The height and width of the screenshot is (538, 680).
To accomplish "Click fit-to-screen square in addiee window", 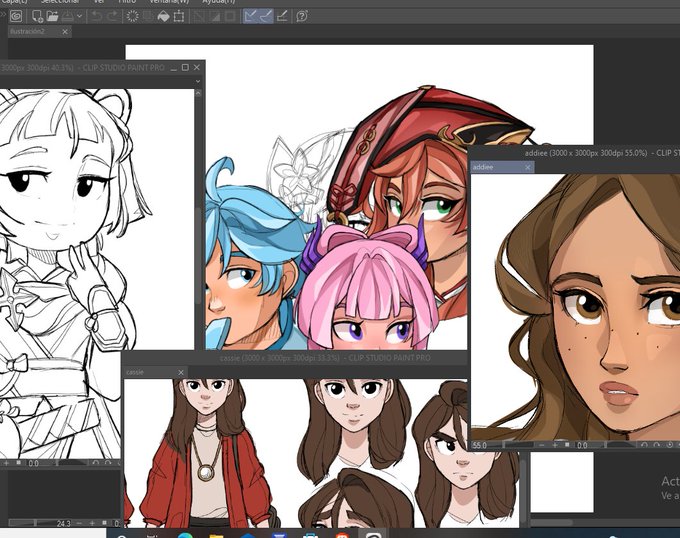I will [567, 445].
